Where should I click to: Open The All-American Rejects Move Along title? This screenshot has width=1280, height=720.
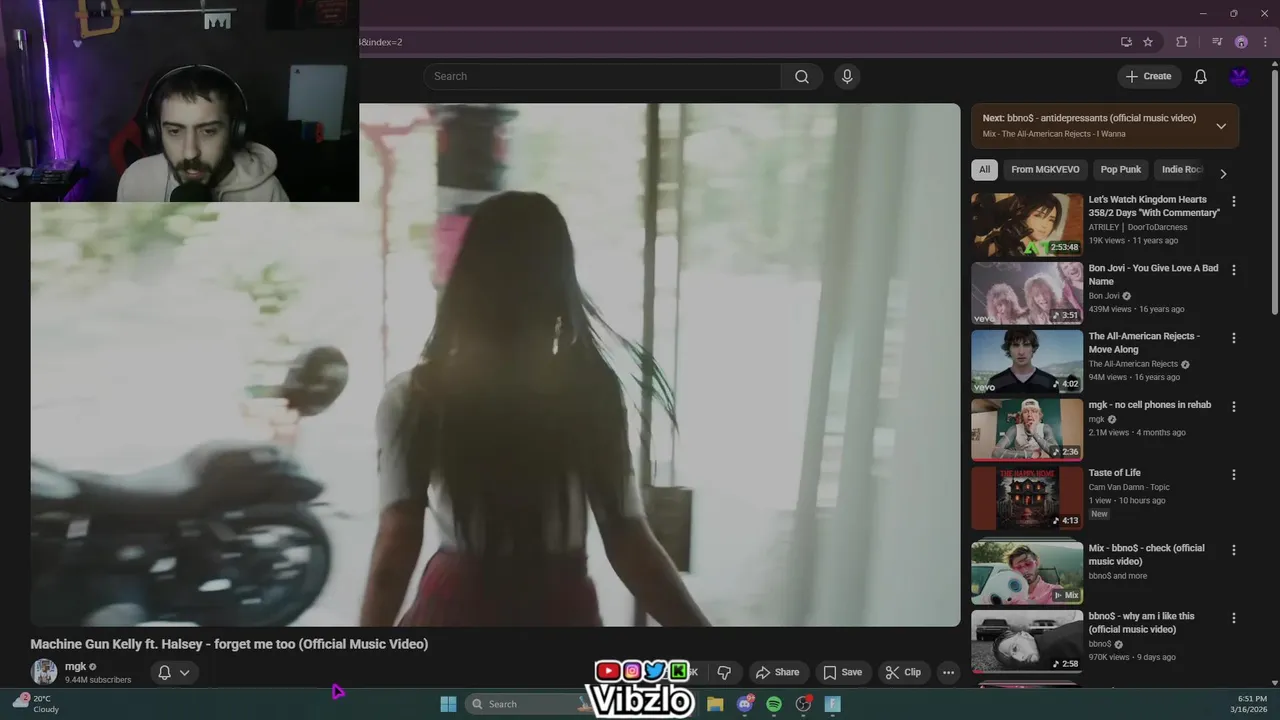click(x=1144, y=343)
